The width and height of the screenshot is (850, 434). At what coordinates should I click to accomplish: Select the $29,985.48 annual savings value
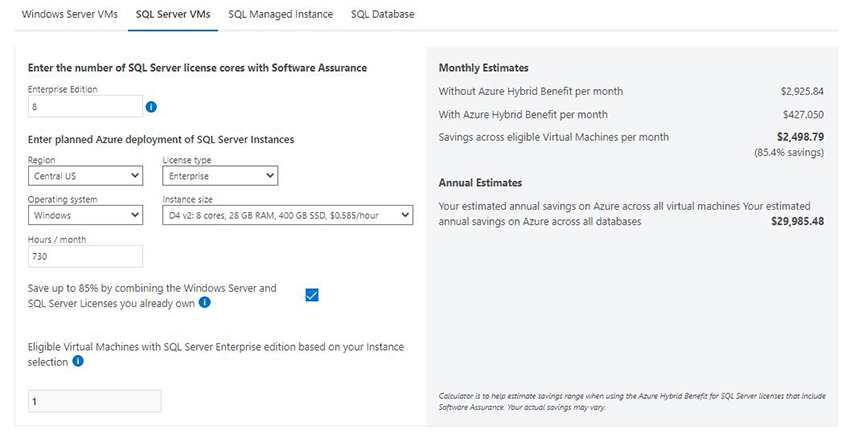coord(797,221)
